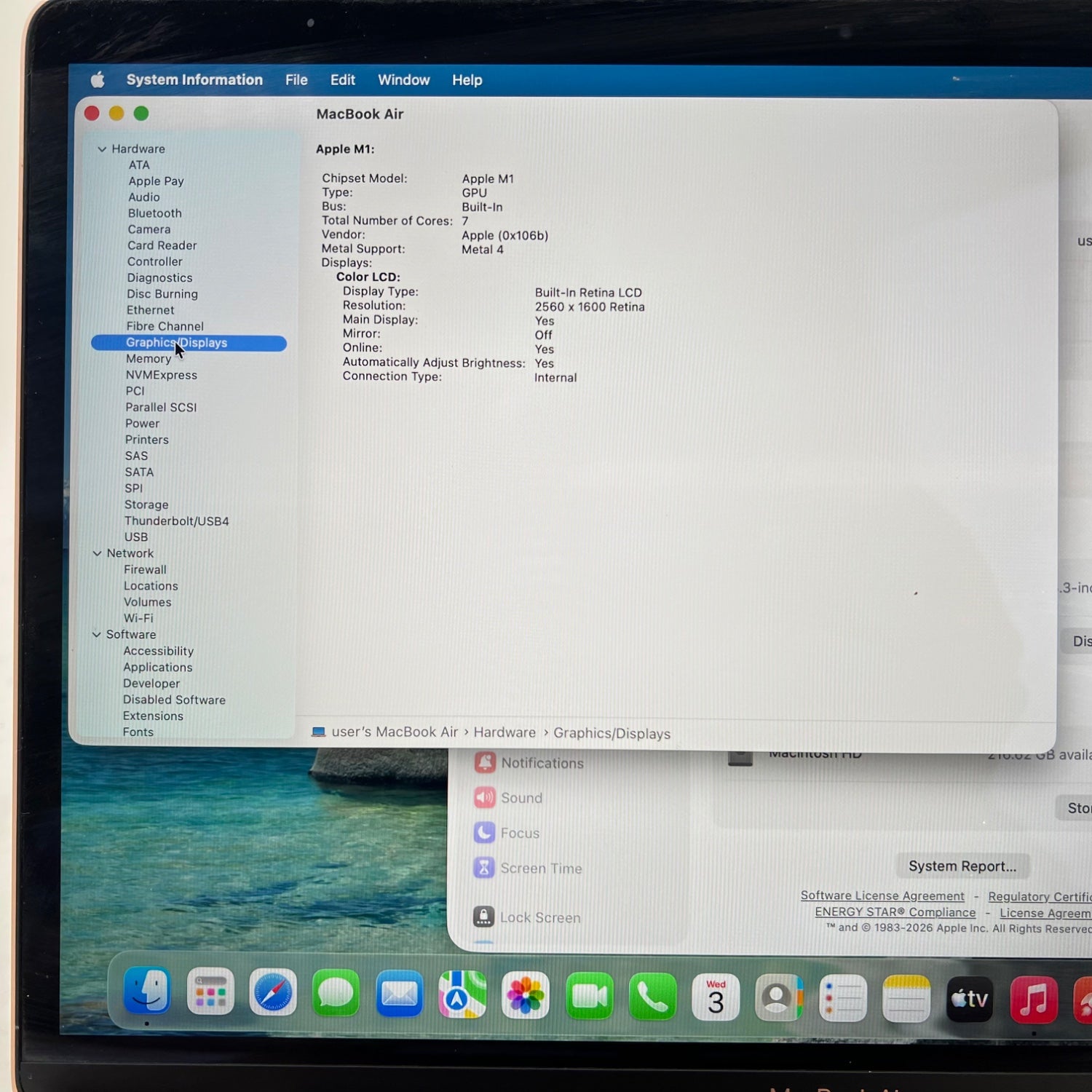Select Audio in the sidebar
The image size is (1092, 1092).
pos(144,197)
